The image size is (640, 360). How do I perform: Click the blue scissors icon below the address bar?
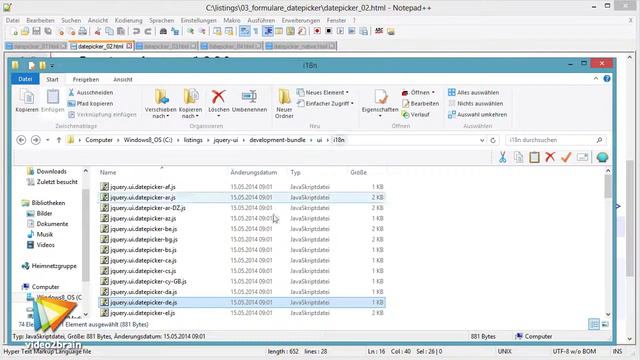tap(502, 157)
